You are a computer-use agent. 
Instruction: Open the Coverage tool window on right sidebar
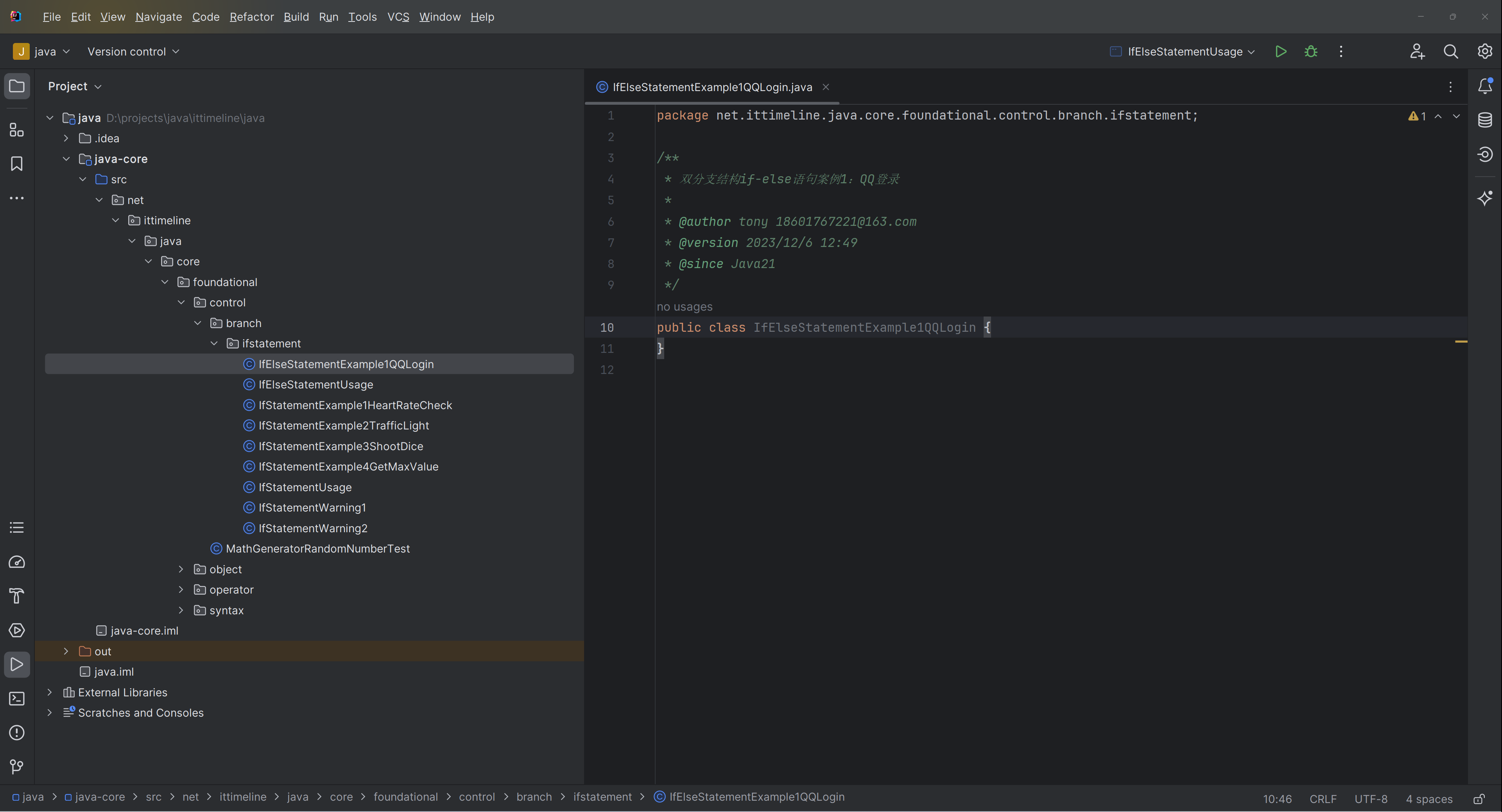(x=1485, y=154)
